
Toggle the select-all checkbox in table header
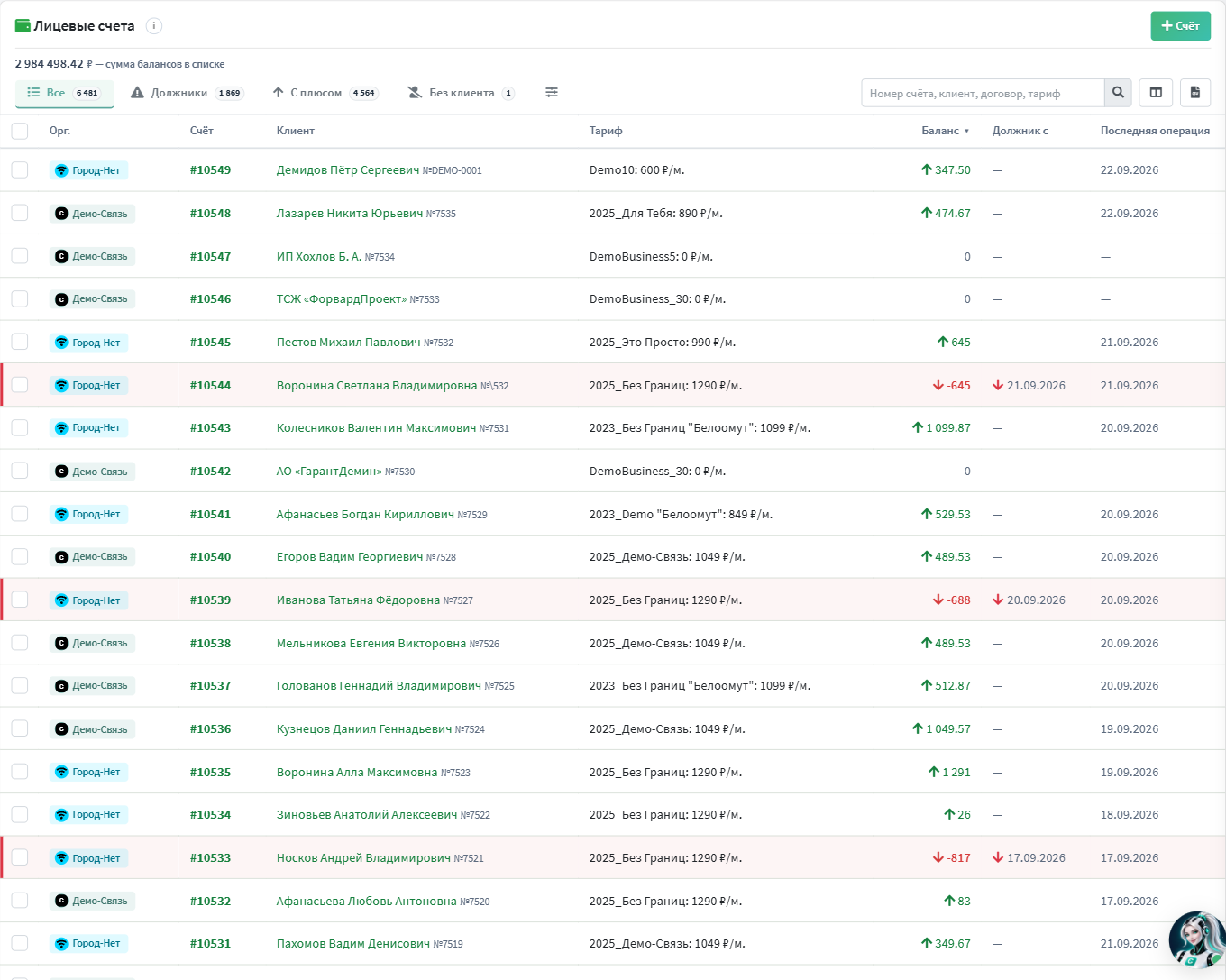pos(20,131)
